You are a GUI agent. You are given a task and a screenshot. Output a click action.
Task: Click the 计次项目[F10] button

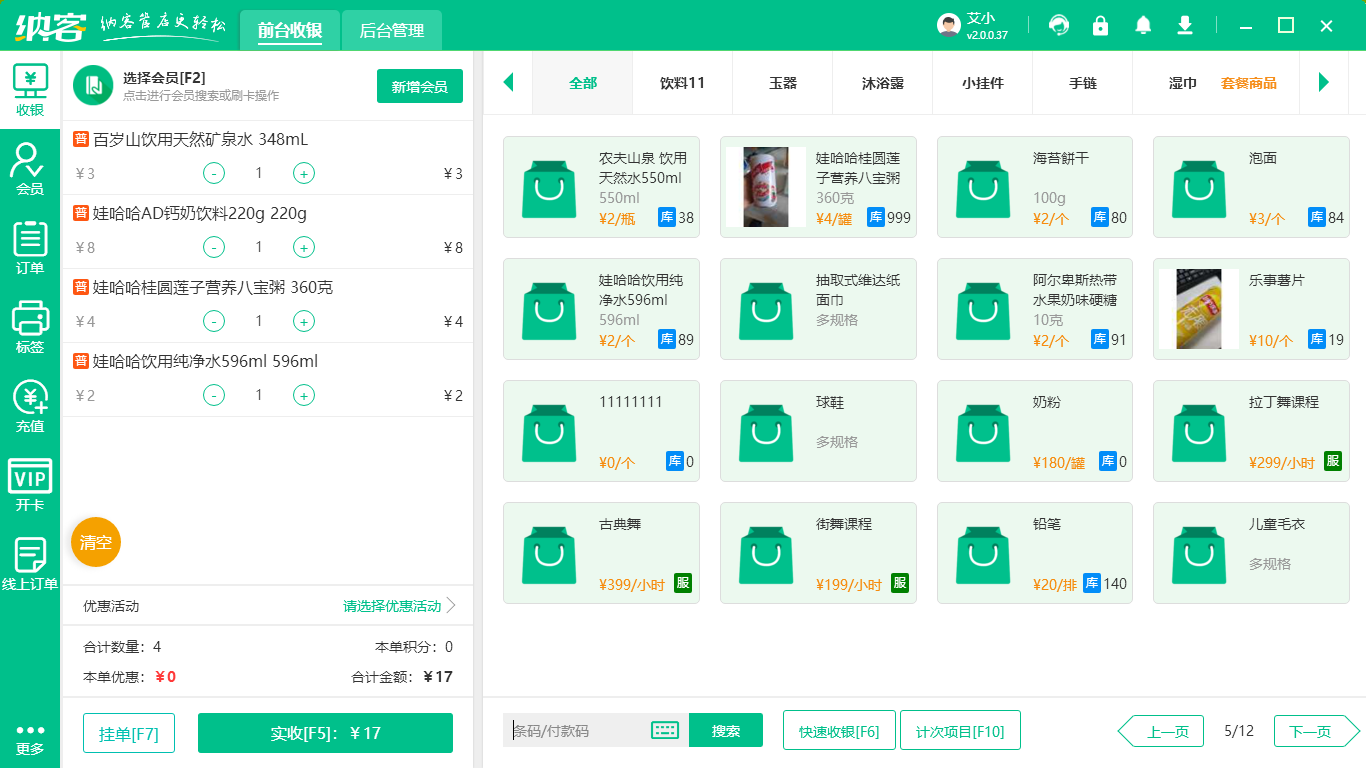[x=960, y=731]
